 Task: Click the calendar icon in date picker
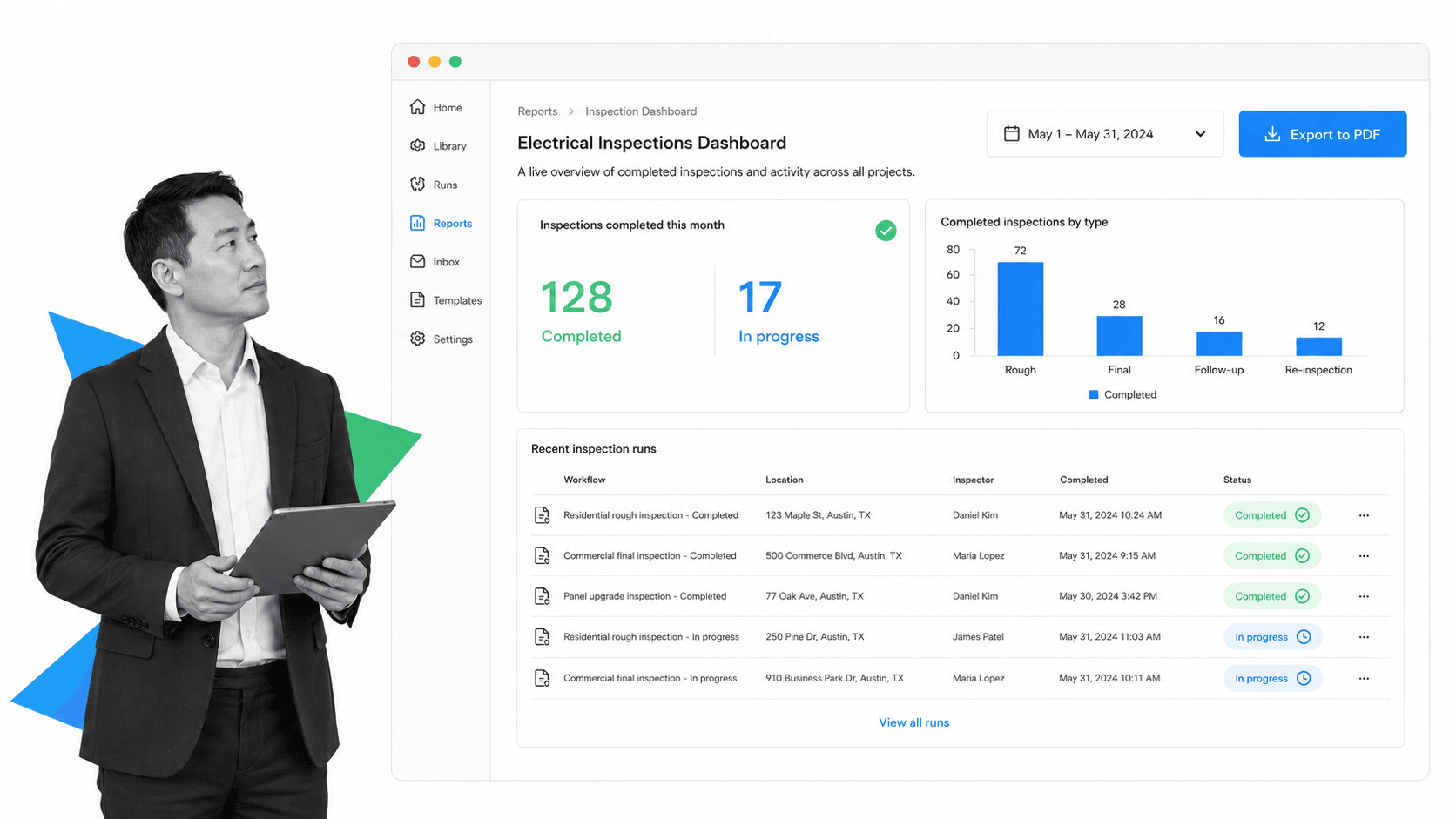tap(1012, 134)
